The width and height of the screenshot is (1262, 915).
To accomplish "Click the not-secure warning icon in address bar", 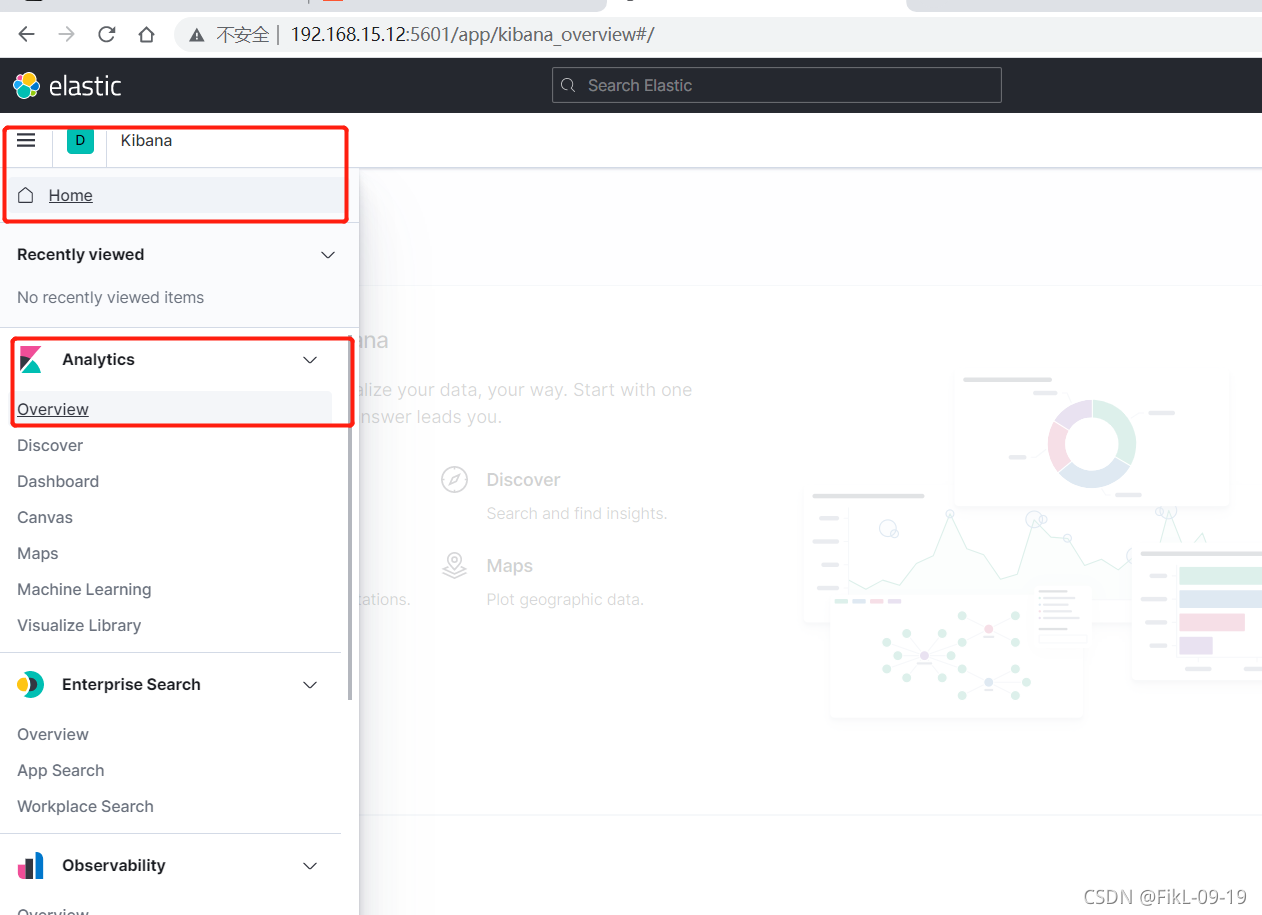I will coord(197,35).
